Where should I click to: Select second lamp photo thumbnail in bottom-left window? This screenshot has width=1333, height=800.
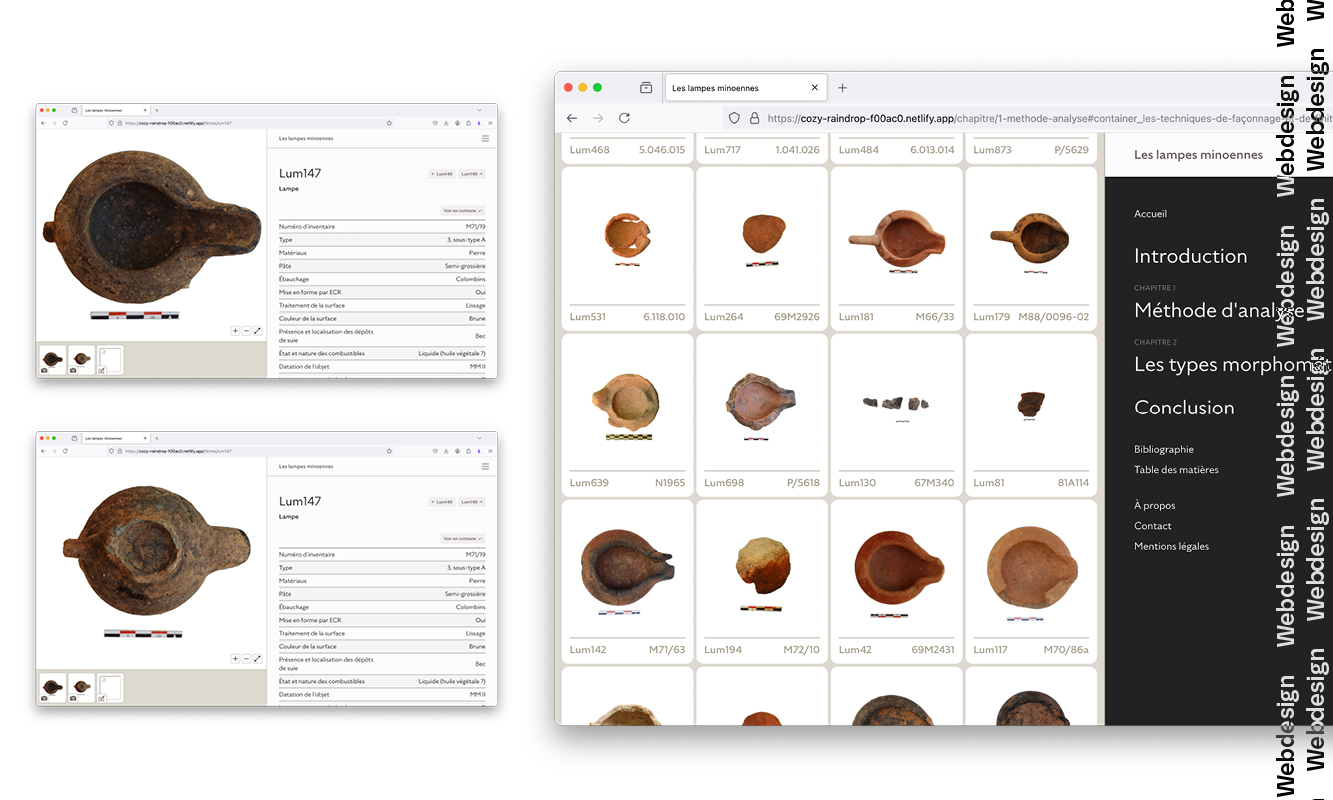click(x=82, y=687)
